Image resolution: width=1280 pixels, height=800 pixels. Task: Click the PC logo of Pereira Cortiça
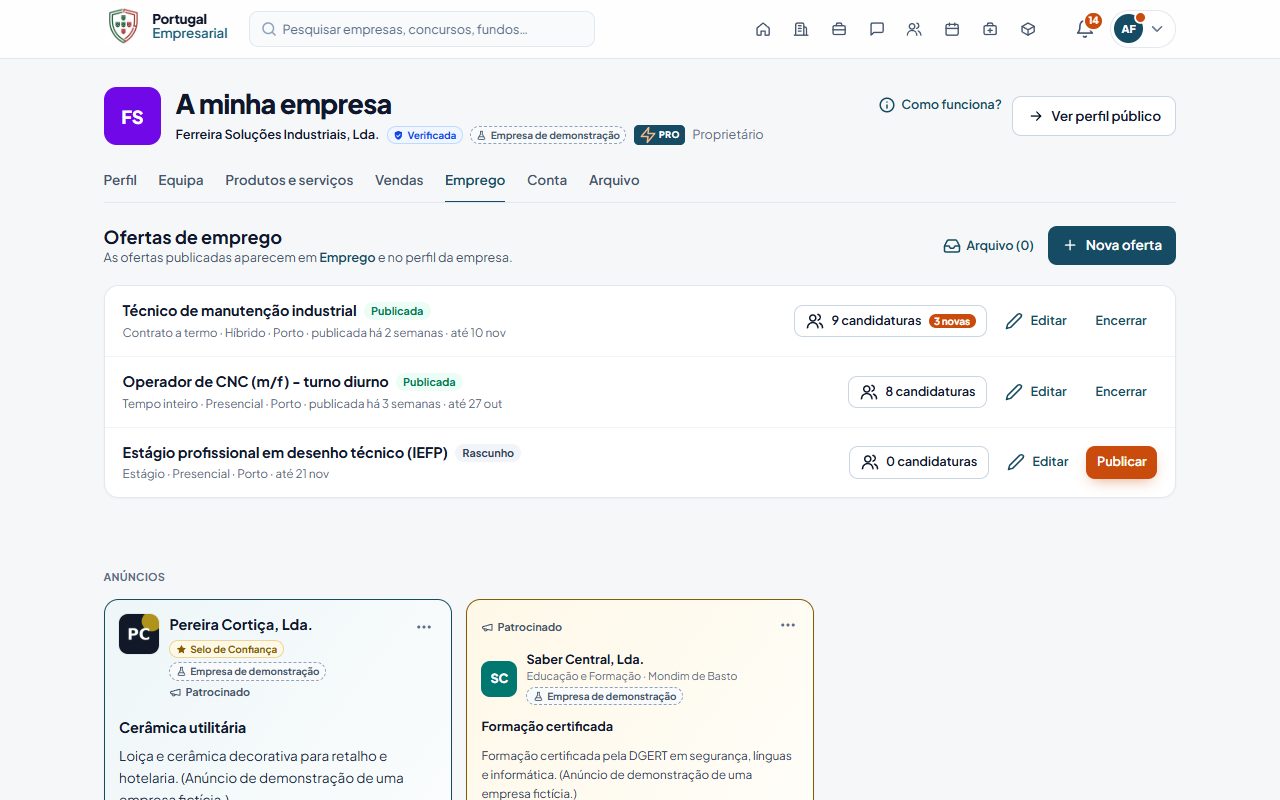pyautogui.click(x=139, y=634)
